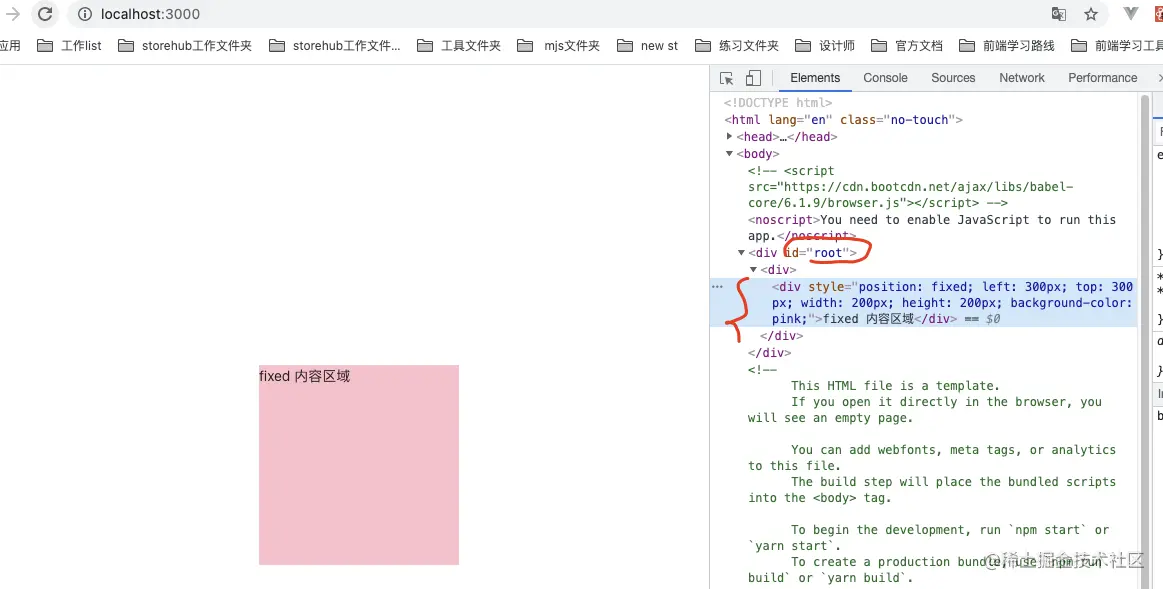The height and width of the screenshot is (589, 1163).
Task: Open the mjs文件夹 bookmark folder
Action: [559, 46]
